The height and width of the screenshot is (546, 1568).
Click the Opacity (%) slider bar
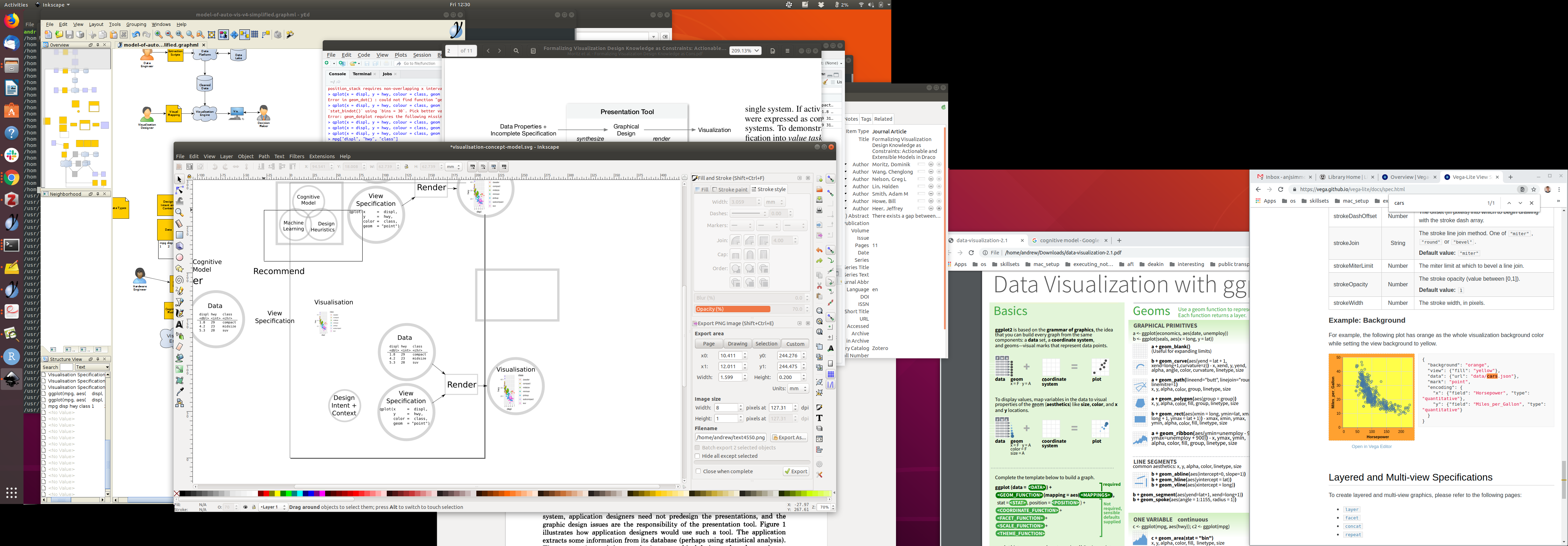(749, 309)
